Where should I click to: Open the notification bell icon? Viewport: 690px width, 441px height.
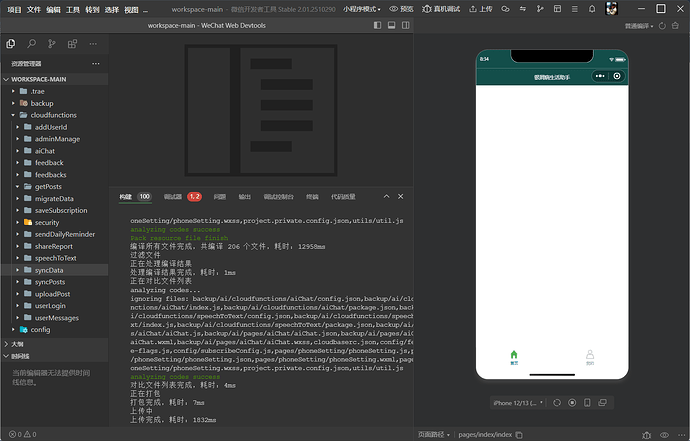click(592, 9)
